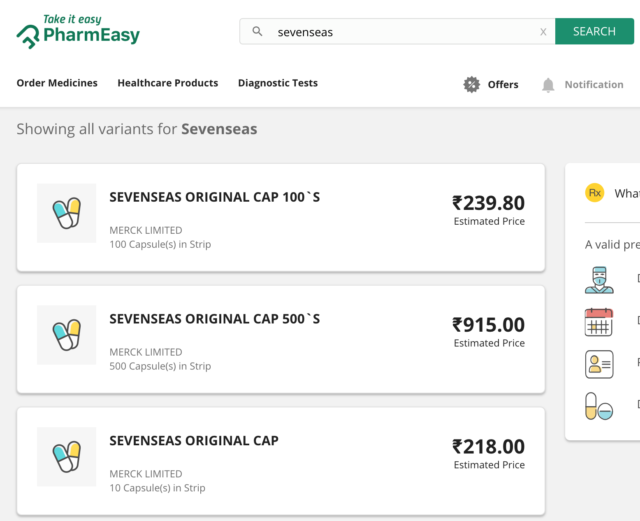Screen dimensions: 640x521
Task: Click capsule icon for Sevenseas 100`S
Action: coord(67,213)
